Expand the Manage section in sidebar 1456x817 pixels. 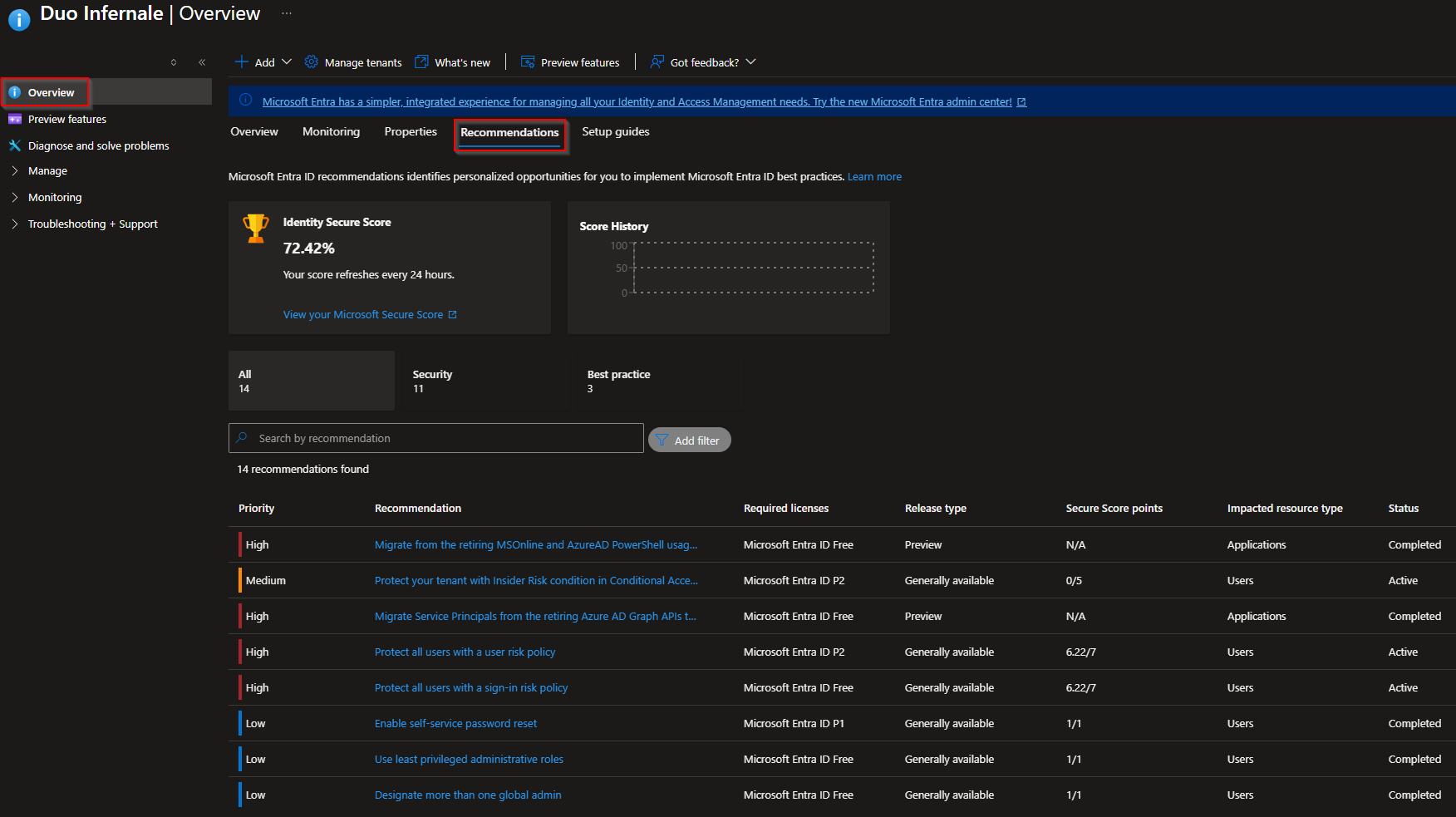pos(15,170)
